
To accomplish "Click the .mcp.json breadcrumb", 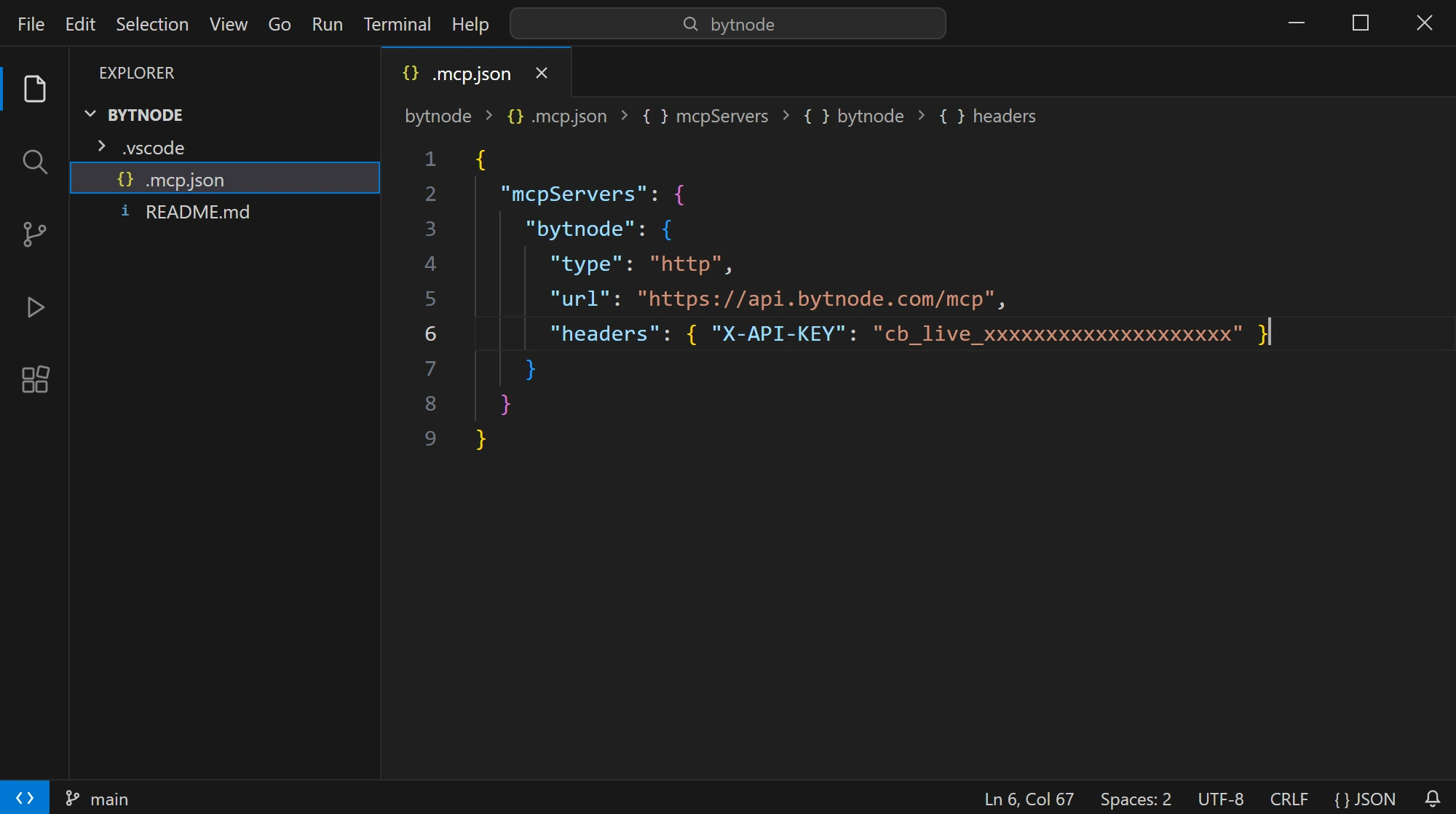I will 557,116.
